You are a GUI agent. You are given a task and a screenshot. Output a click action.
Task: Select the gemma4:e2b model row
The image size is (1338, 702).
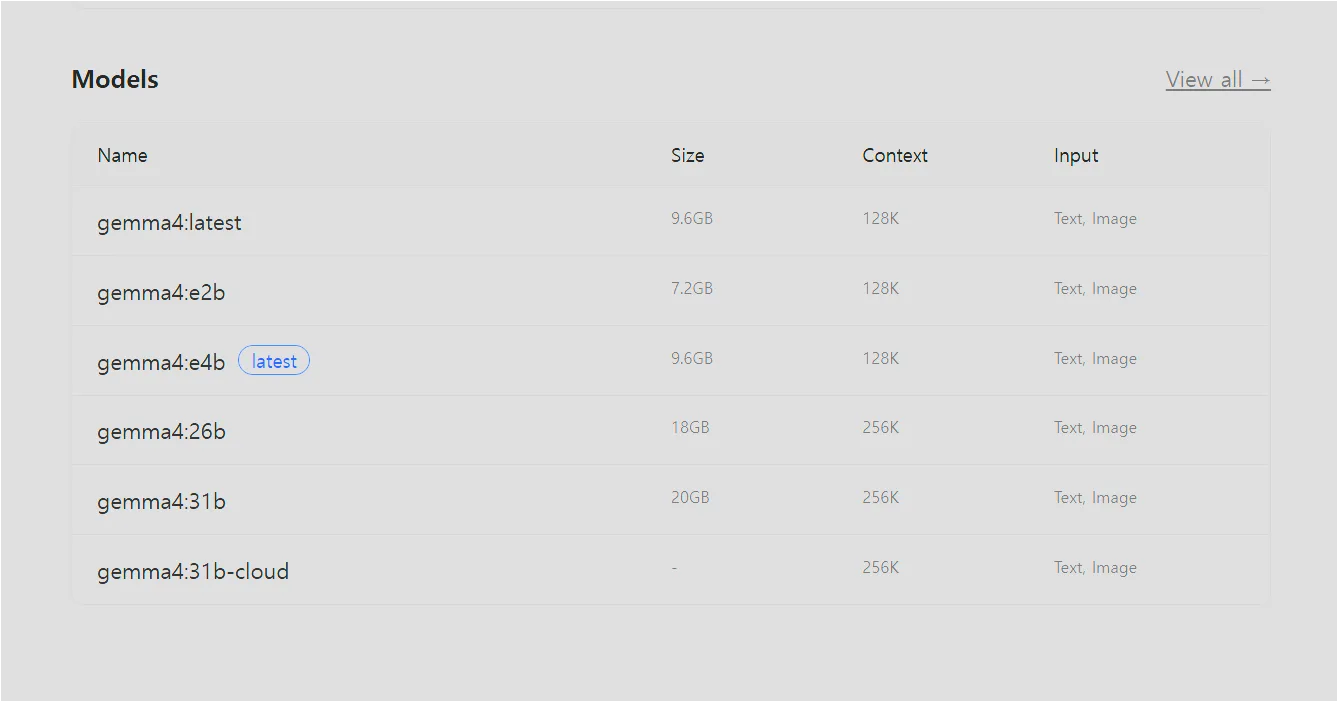coord(670,291)
